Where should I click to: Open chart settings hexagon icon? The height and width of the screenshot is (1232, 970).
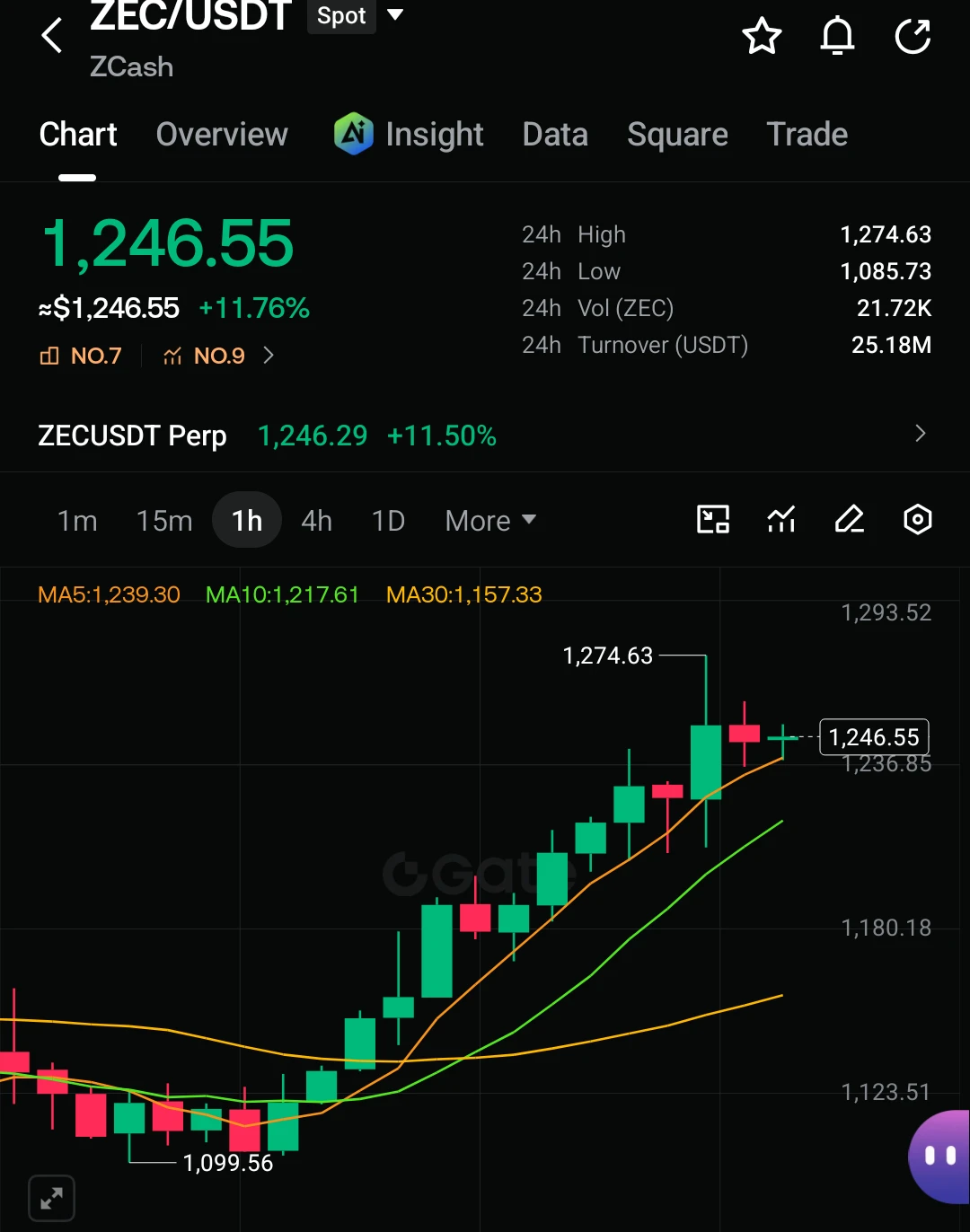point(917,519)
